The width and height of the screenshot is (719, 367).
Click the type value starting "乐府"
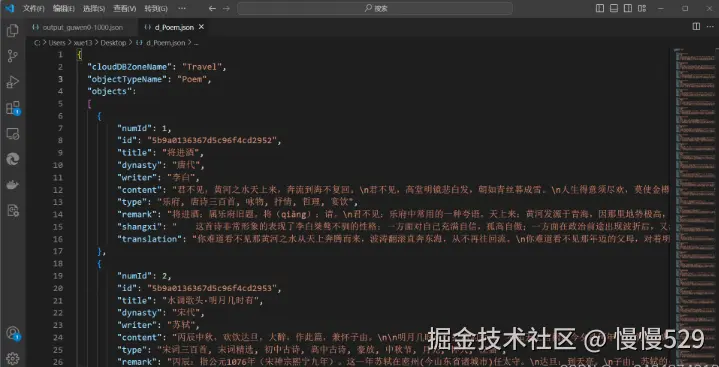[x=255, y=202]
